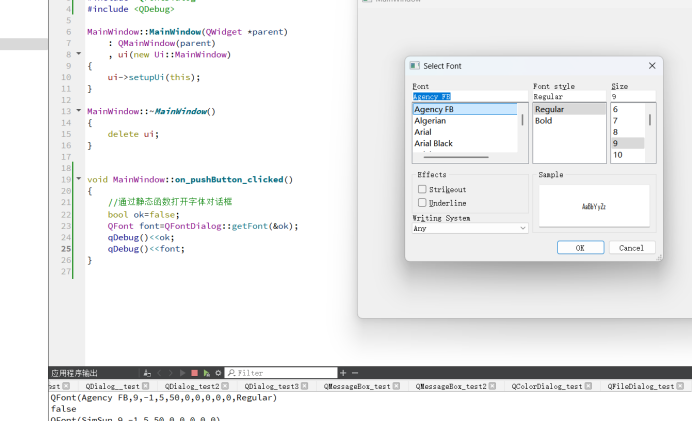The image size is (692, 421).
Task: Click the green attach debugger icon
Action: click(x=206, y=373)
